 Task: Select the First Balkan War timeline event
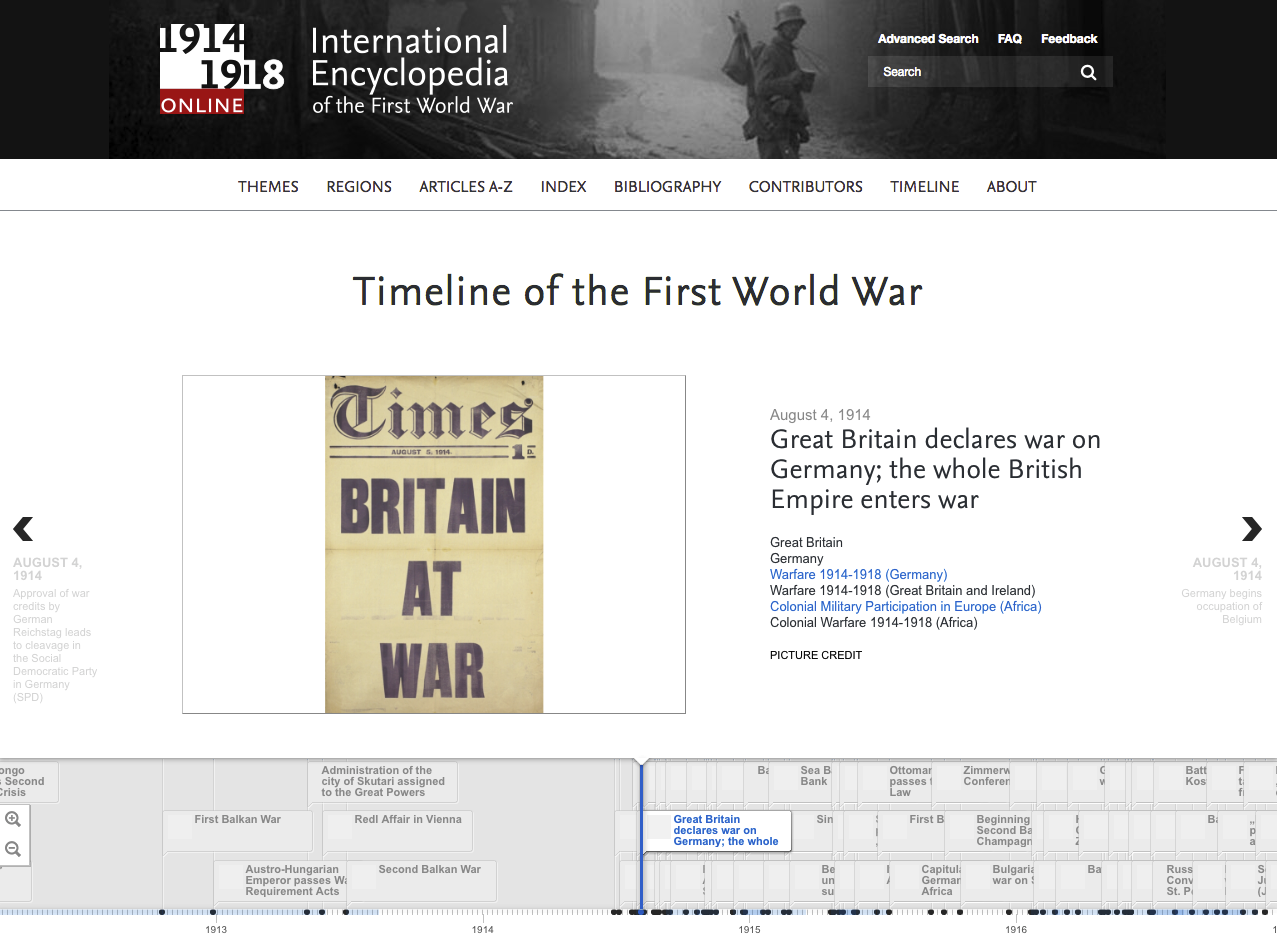click(x=238, y=830)
